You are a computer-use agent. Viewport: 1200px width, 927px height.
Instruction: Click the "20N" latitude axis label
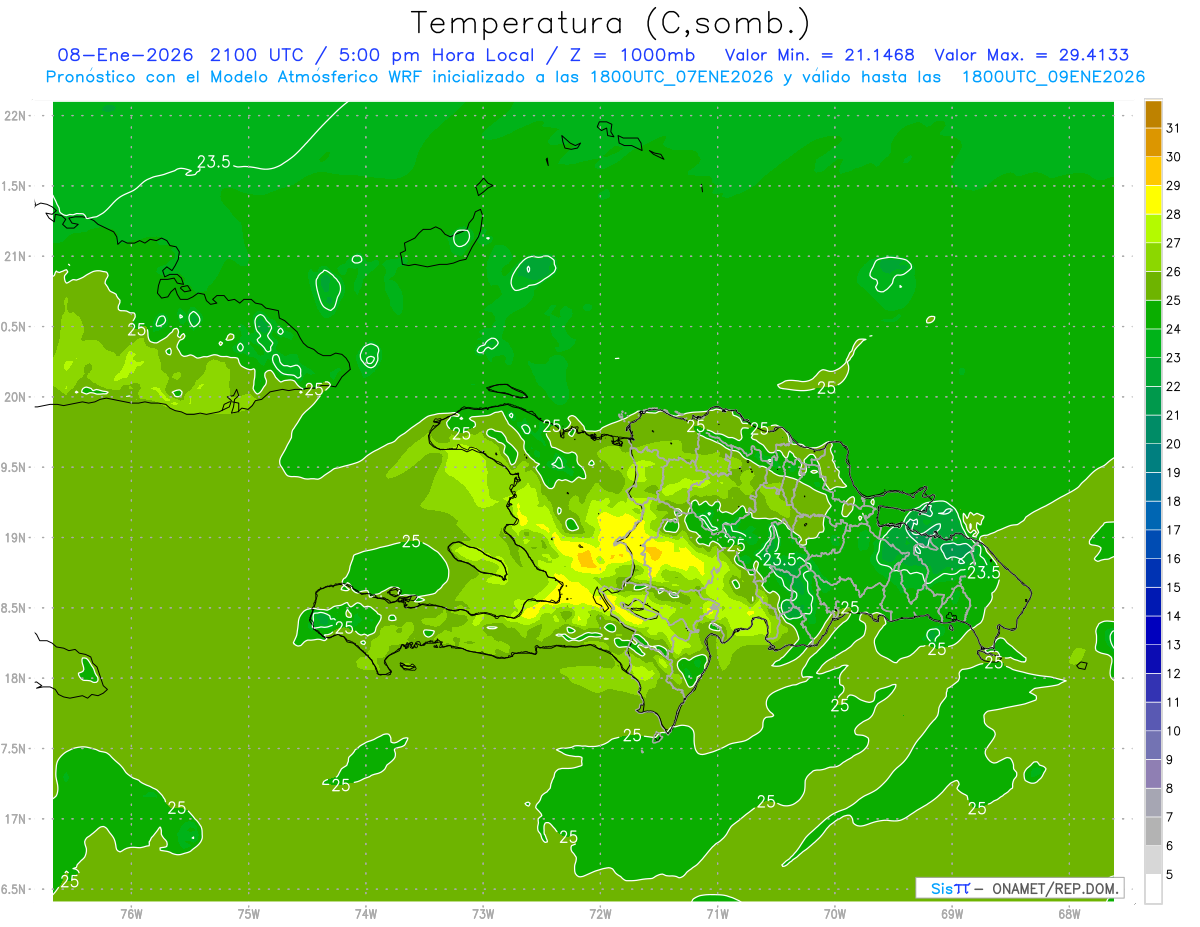[x=15, y=397]
